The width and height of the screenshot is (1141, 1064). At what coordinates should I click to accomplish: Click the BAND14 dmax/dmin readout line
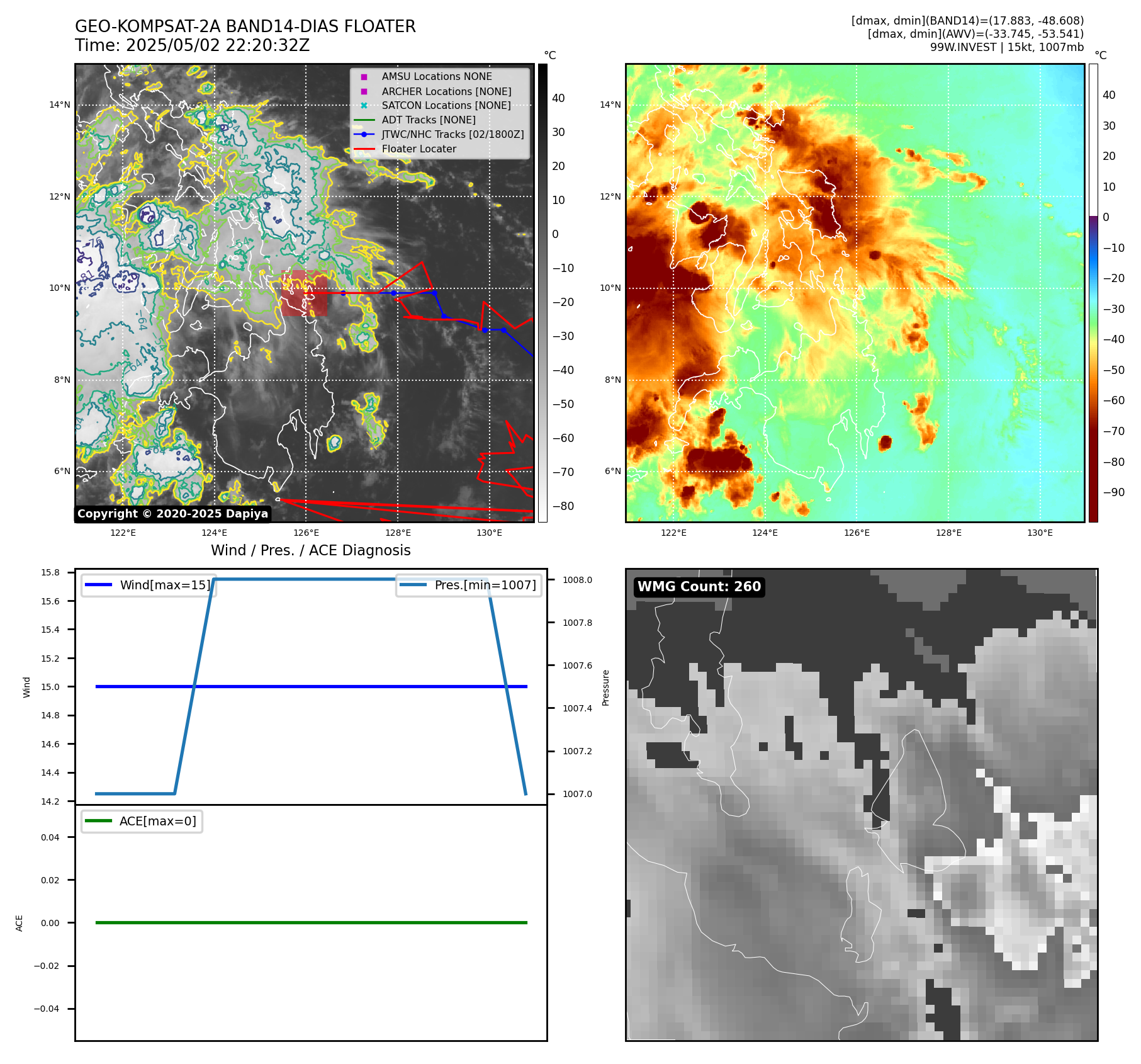click(967, 21)
